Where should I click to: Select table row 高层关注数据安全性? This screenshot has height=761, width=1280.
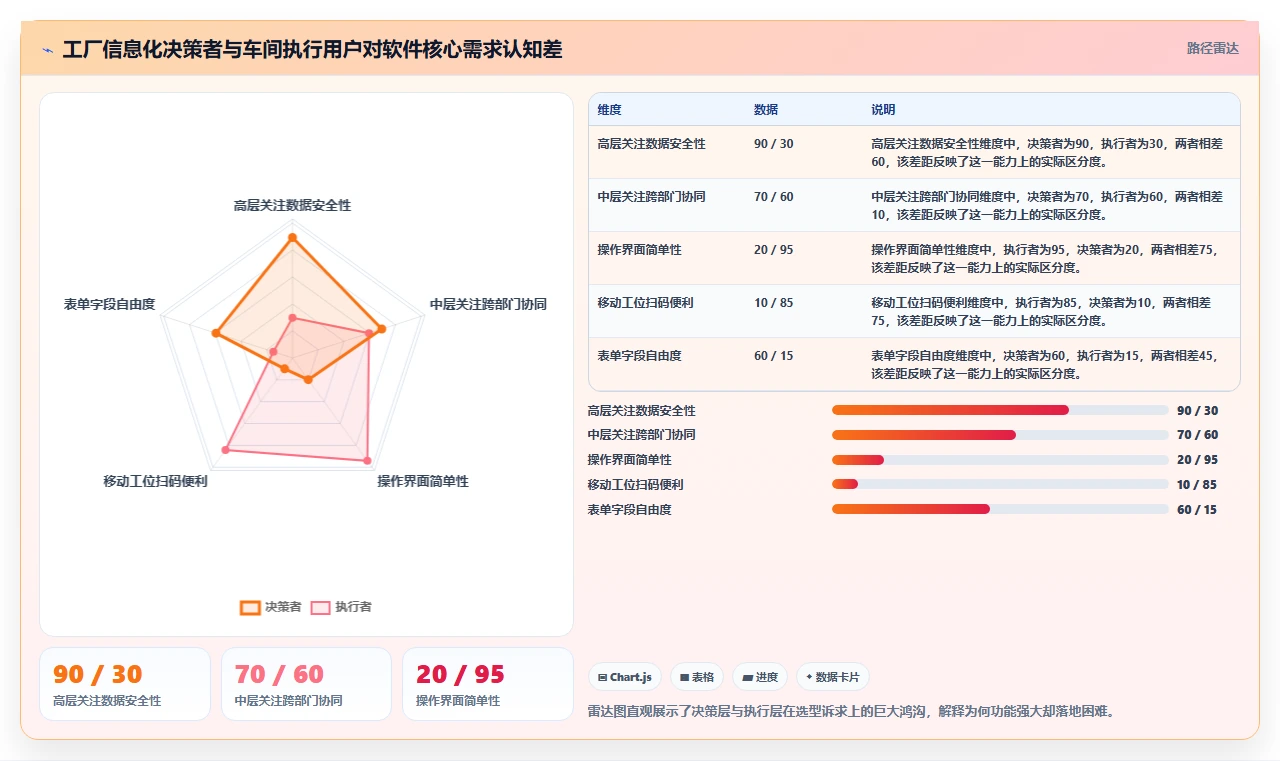(914, 152)
